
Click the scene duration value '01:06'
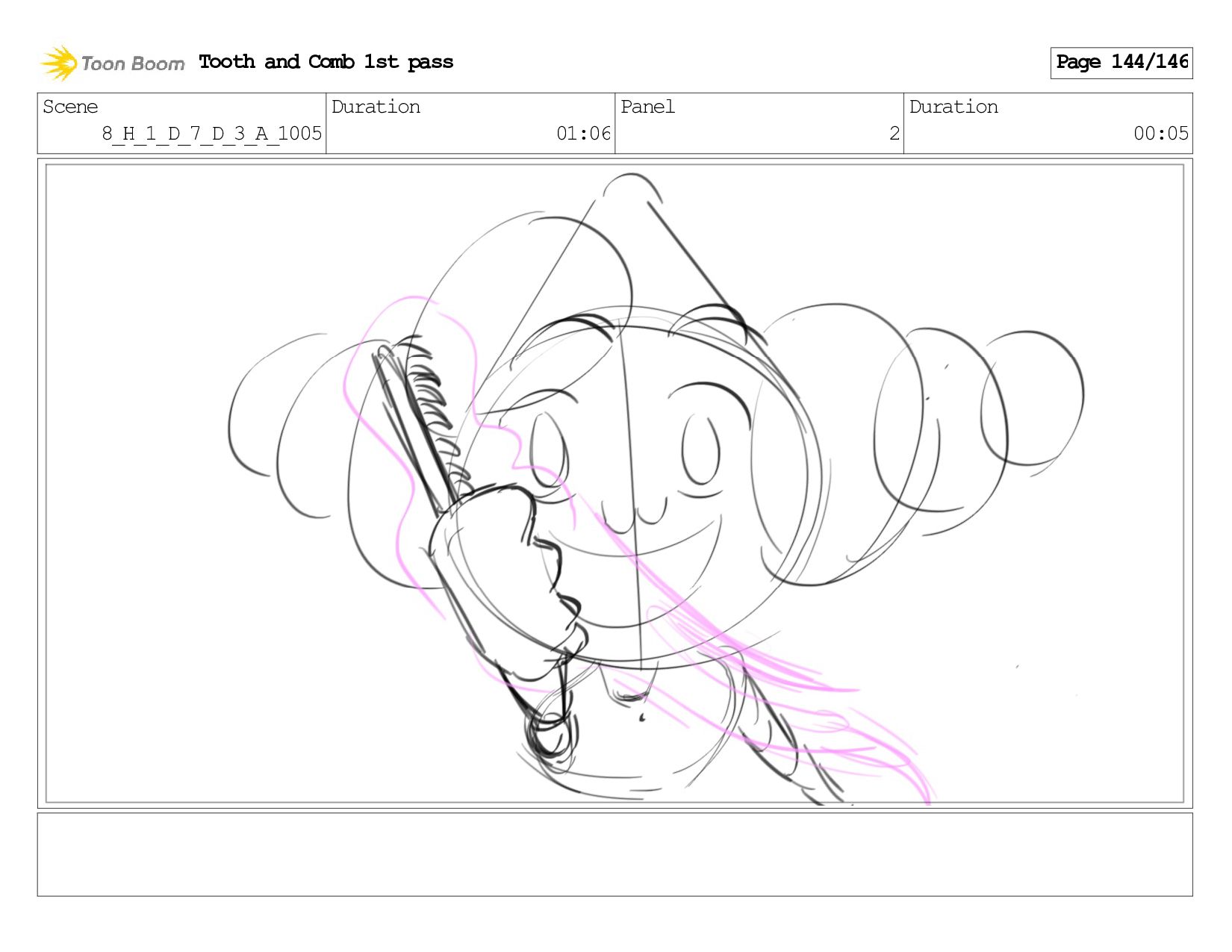point(584,134)
